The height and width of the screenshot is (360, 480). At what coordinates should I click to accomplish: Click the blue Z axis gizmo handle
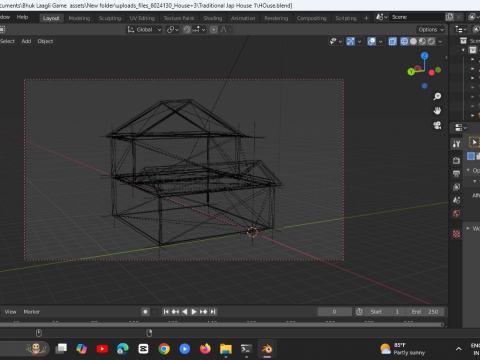424,56
